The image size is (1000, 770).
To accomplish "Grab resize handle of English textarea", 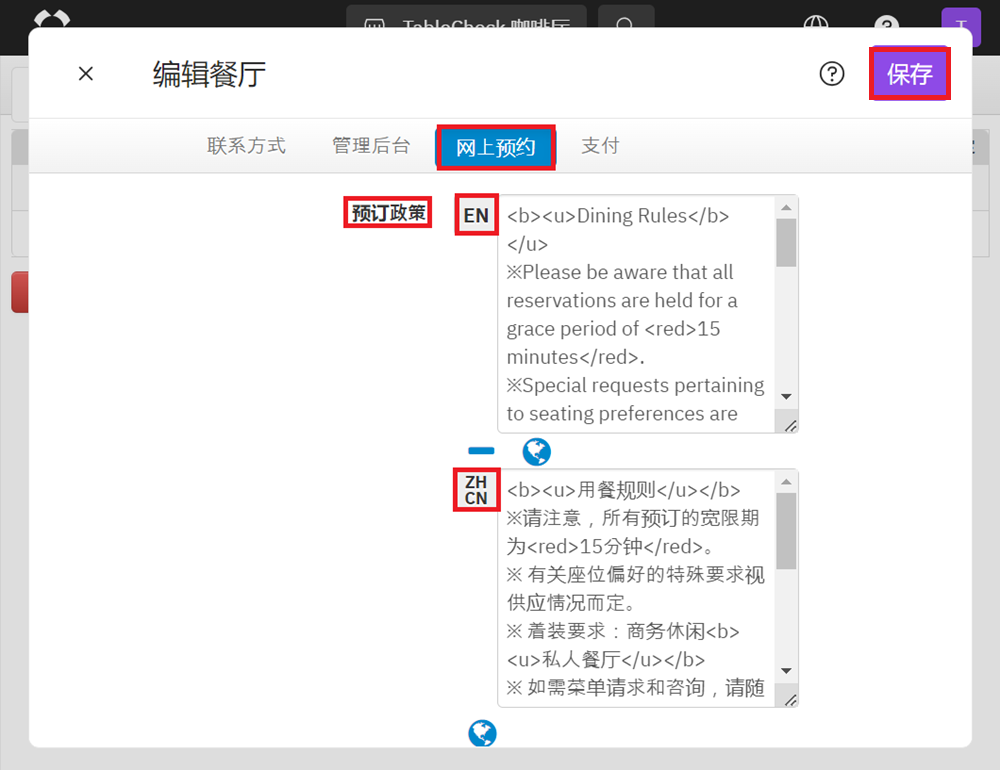I will click(790, 425).
